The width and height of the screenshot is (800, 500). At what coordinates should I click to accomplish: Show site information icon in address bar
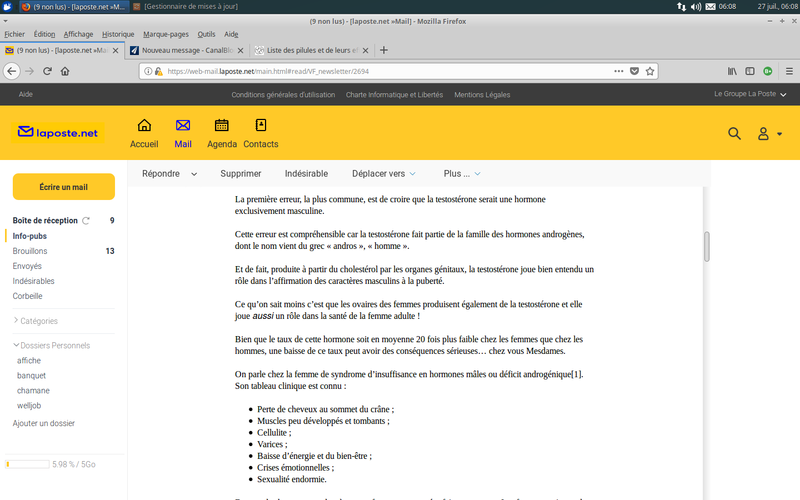148,71
